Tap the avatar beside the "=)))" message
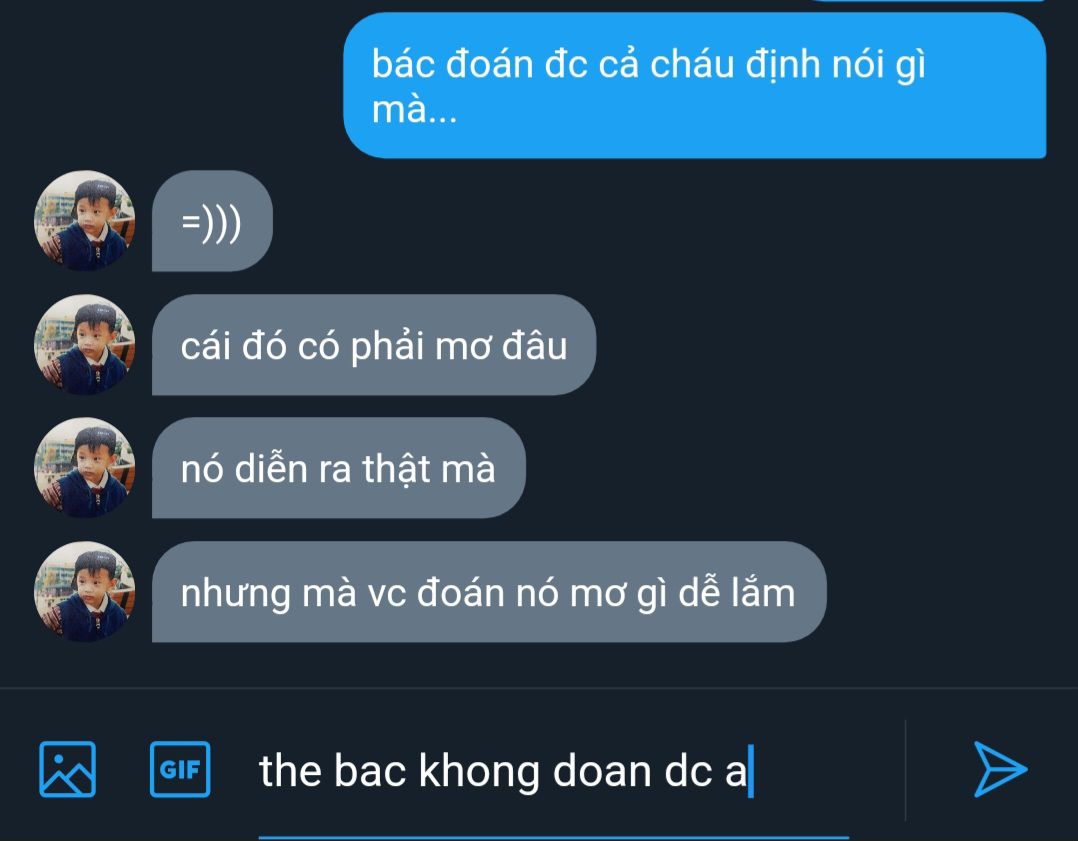Viewport: 1078px width, 841px height. point(85,221)
